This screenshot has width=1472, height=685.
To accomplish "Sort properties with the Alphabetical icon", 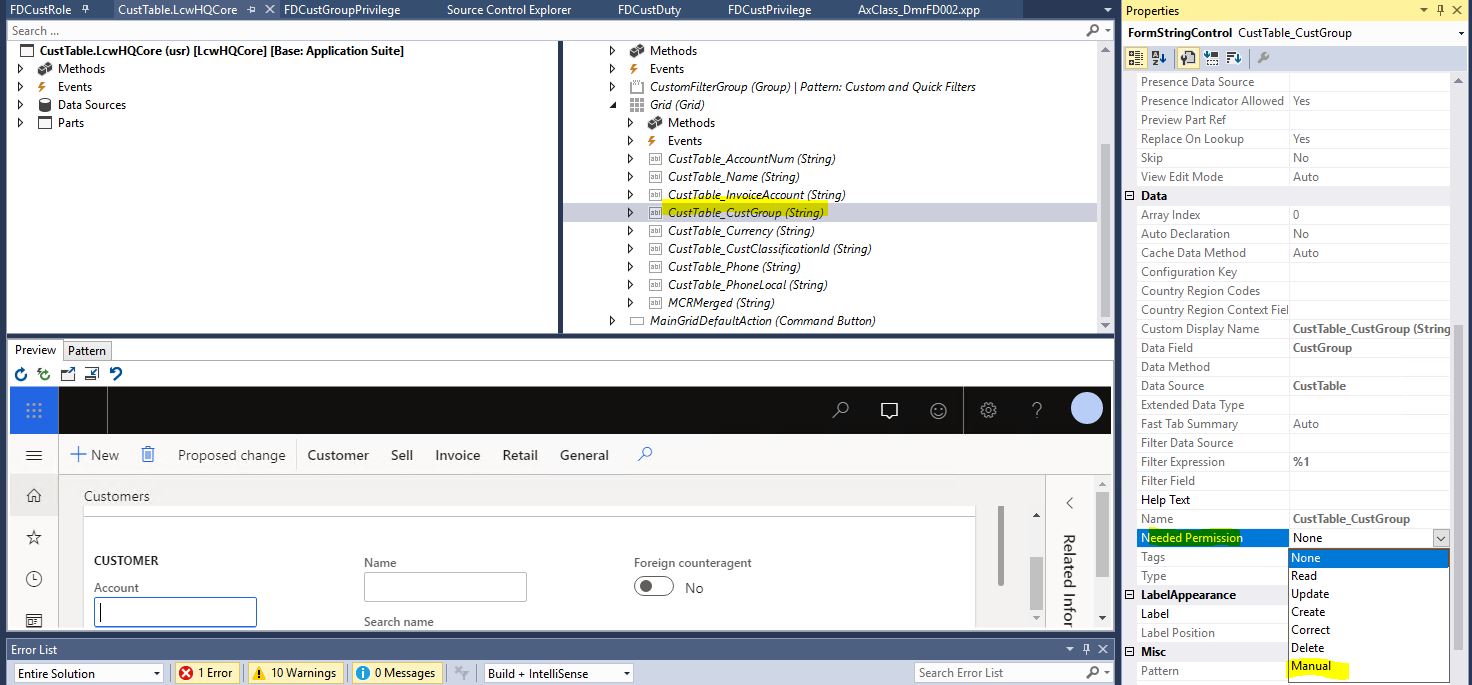I will [x=1158, y=58].
